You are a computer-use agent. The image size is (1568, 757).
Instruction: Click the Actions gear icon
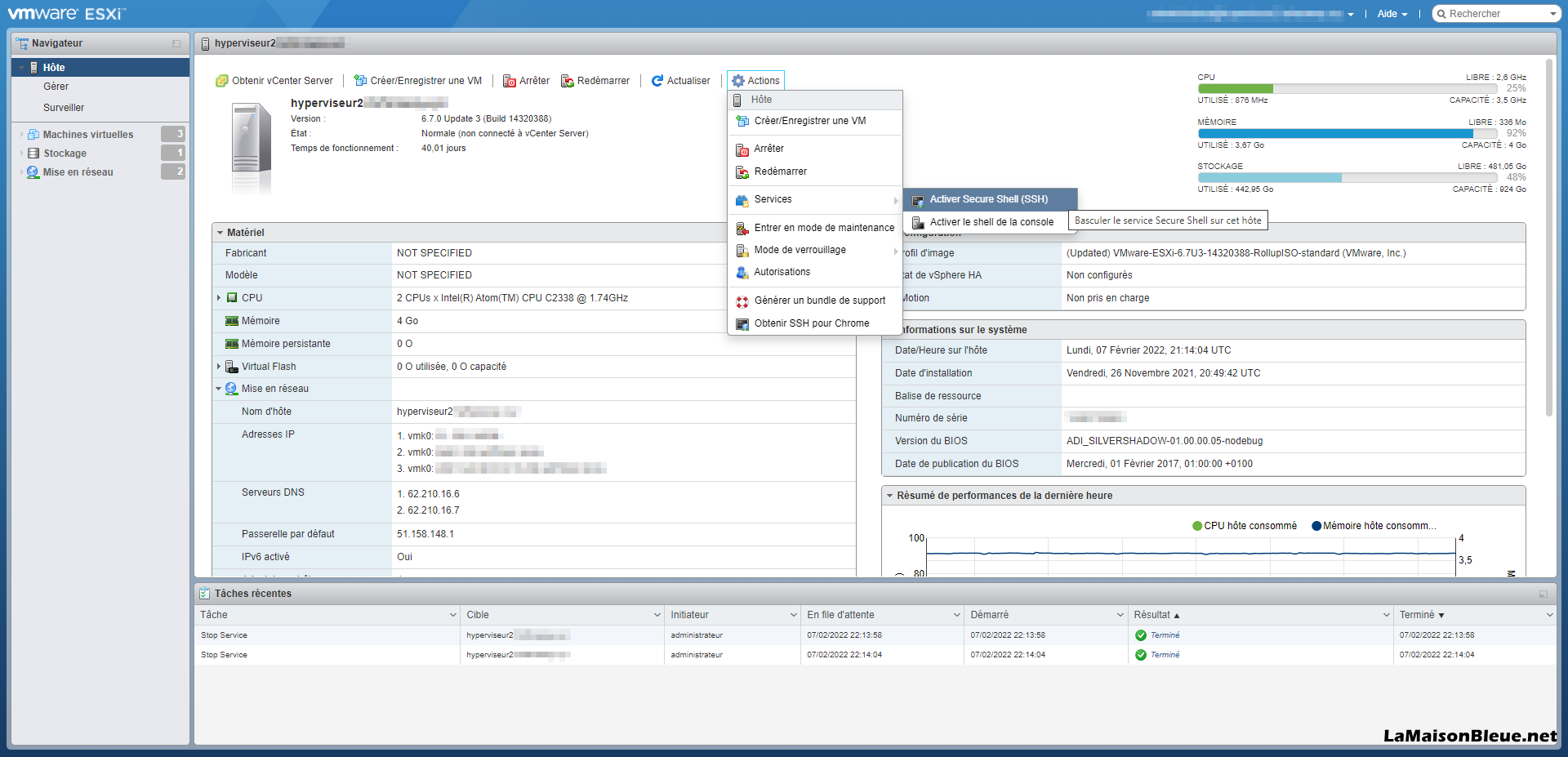tap(738, 81)
